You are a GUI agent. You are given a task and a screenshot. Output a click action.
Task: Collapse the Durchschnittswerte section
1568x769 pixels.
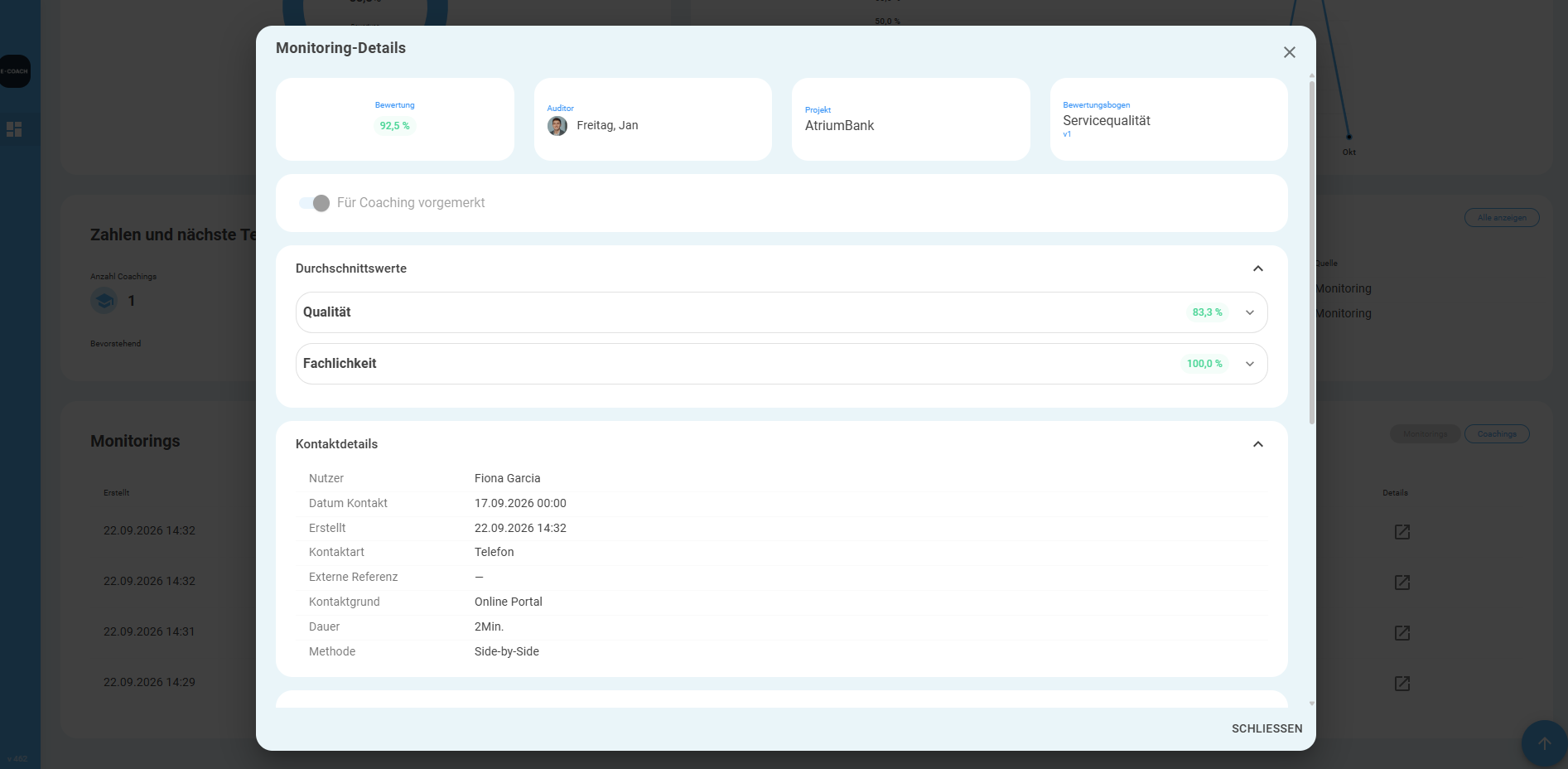click(1257, 268)
